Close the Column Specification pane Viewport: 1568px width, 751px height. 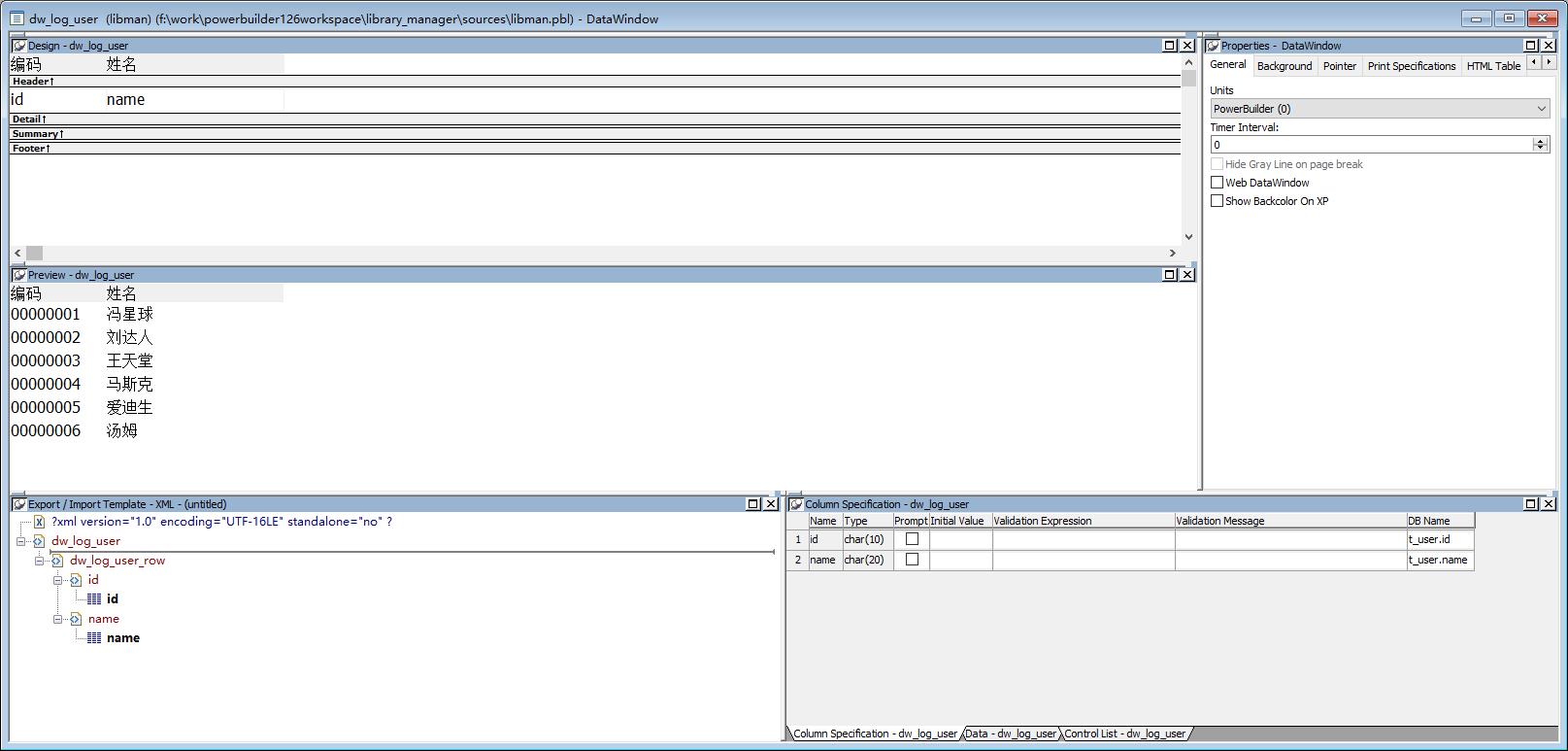[1549, 504]
